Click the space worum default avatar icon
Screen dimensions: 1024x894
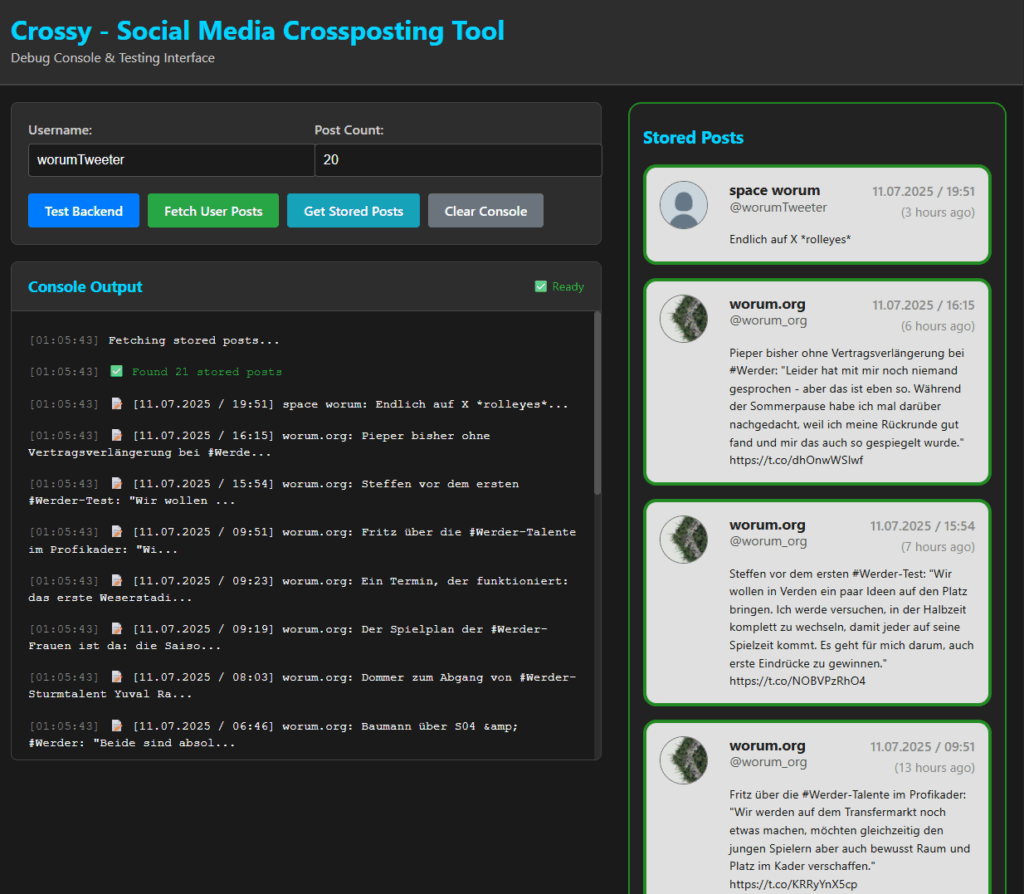point(684,205)
